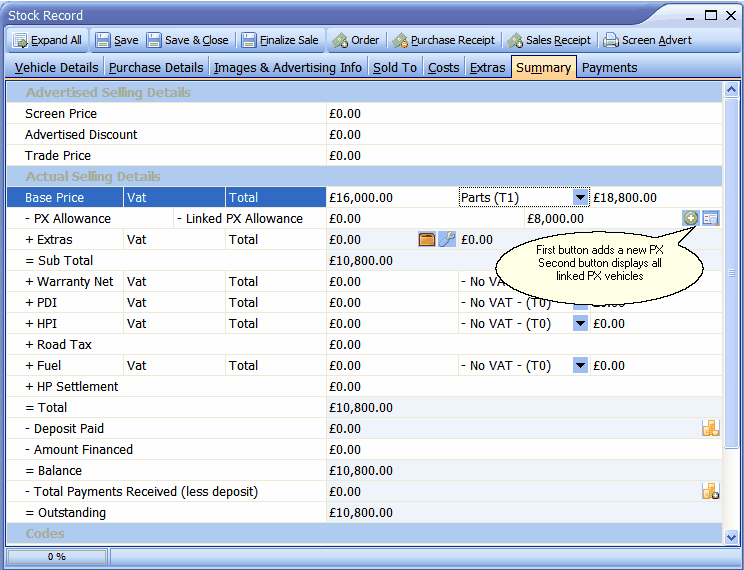Close the Stock Record window
Image resolution: width=744 pixels, height=570 pixels.
coord(731,16)
